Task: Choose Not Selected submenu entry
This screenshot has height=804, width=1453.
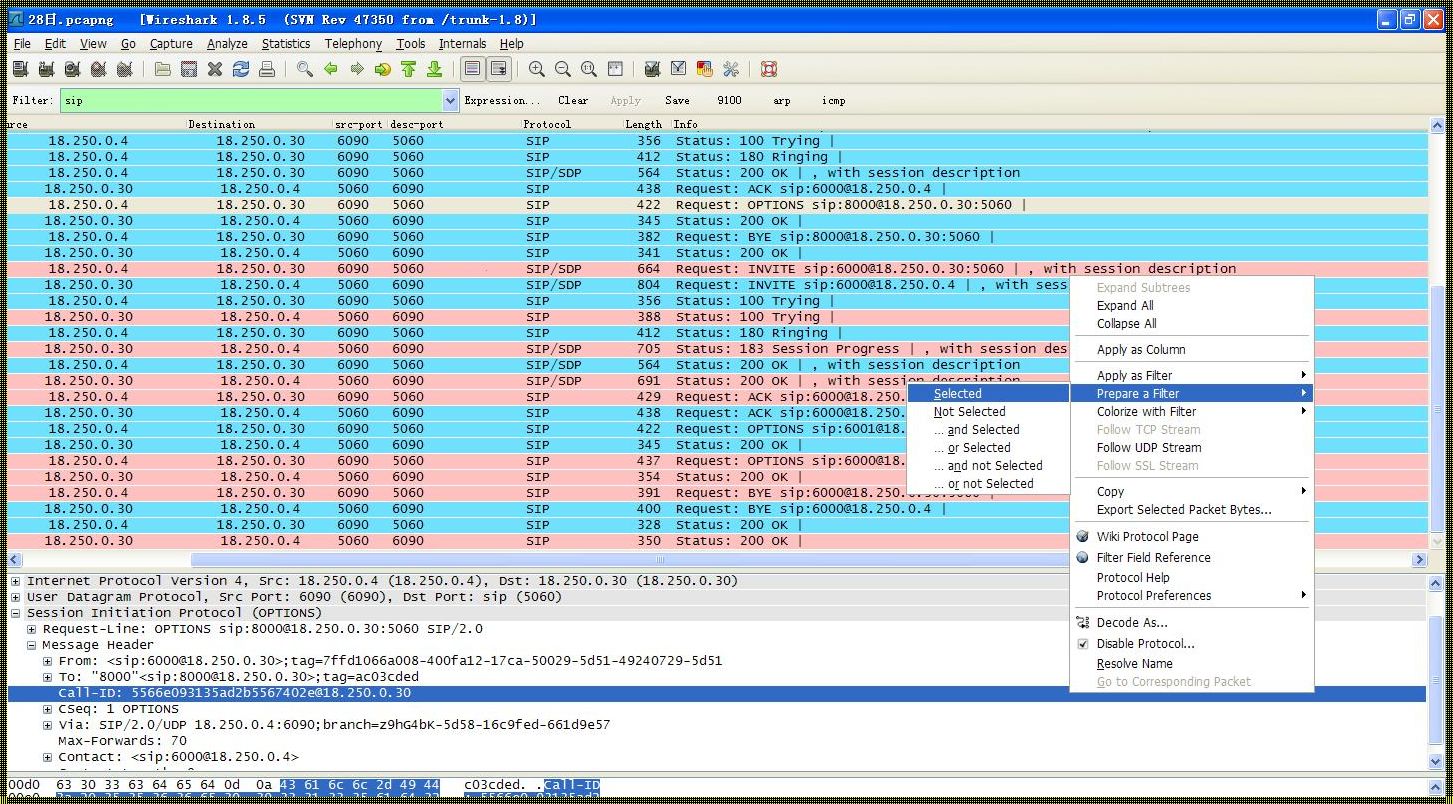Action: tap(988, 412)
